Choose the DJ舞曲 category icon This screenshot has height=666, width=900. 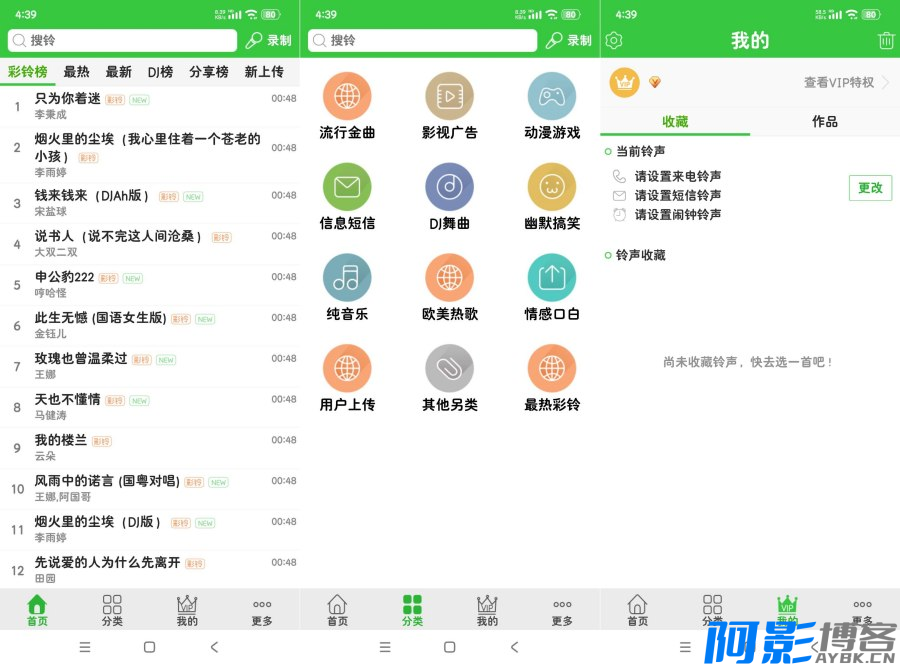(x=449, y=187)
